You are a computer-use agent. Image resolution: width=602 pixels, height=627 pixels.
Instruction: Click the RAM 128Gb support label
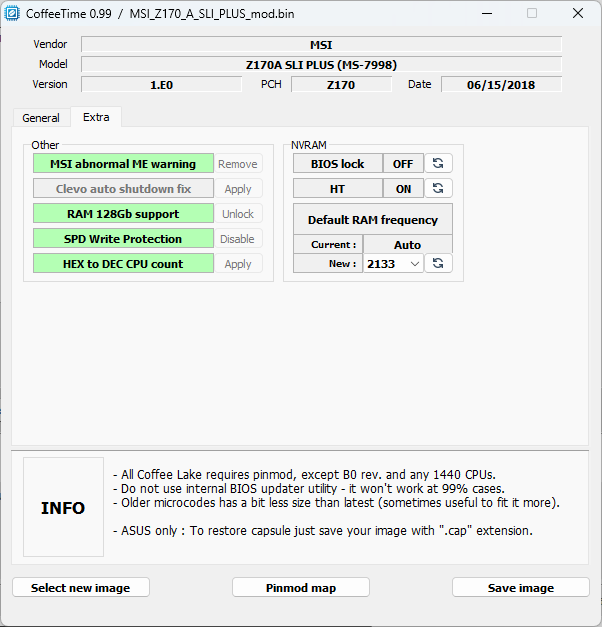click(123, 214)
